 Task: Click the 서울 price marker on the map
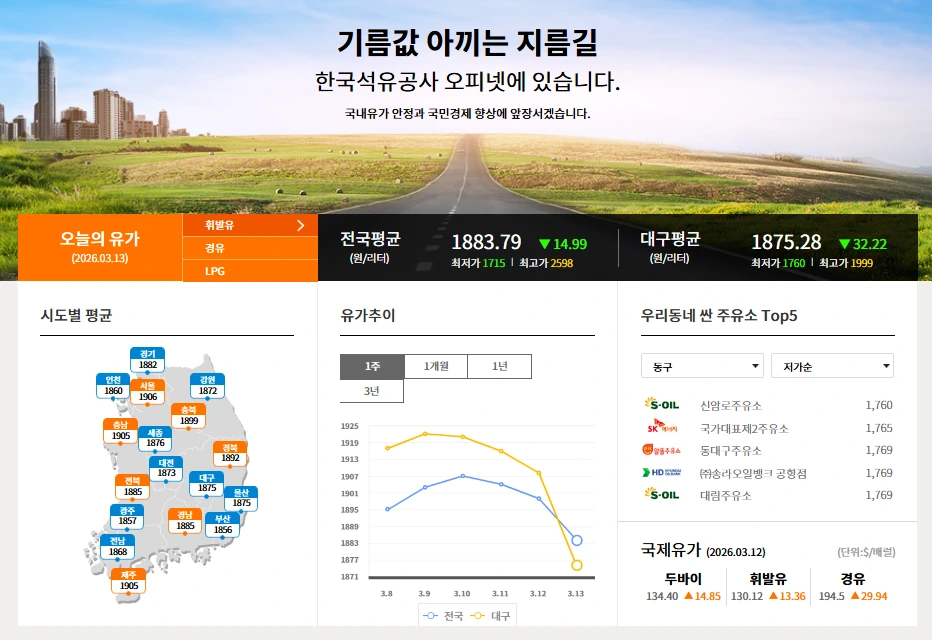click(x=147, y=393)
